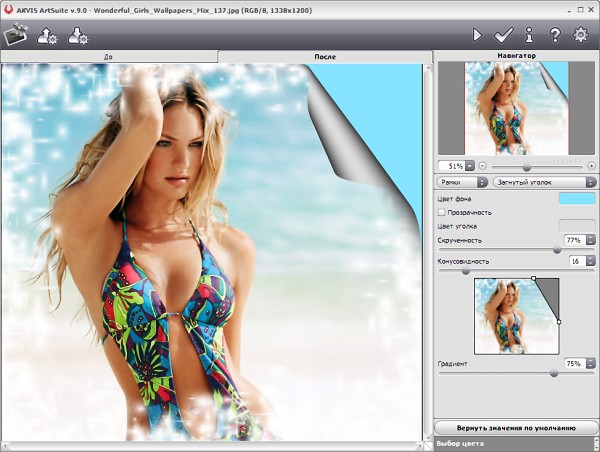Switch to the После tab
Screen dimensions: 600x452
point(324,57)
